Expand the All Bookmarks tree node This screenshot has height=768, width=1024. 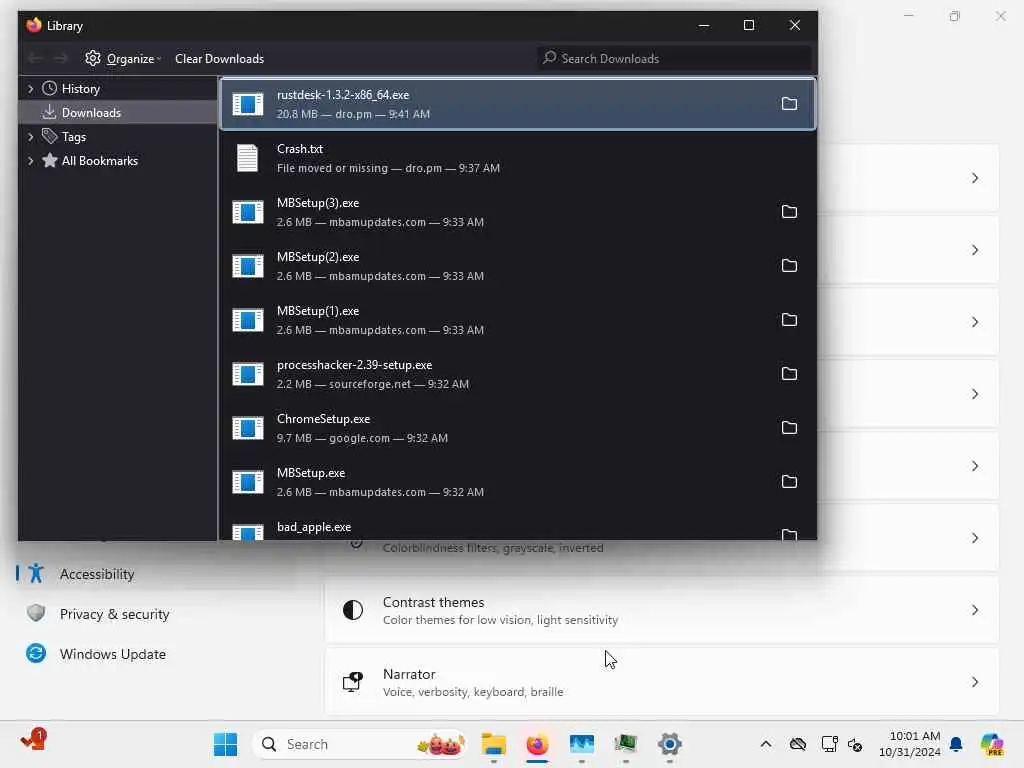coord(30,161)
